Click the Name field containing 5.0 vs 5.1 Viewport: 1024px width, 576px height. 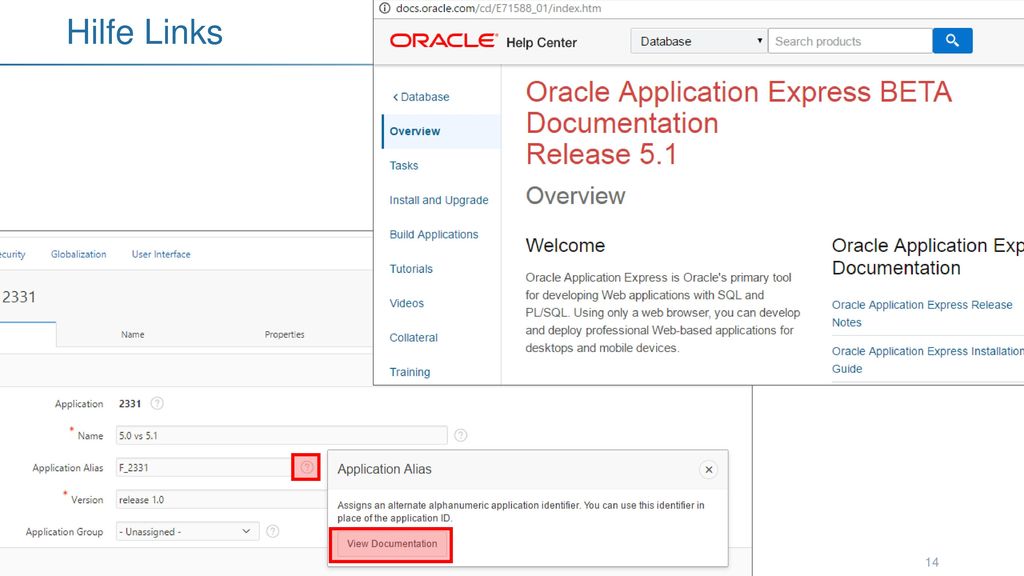(281, 436)
